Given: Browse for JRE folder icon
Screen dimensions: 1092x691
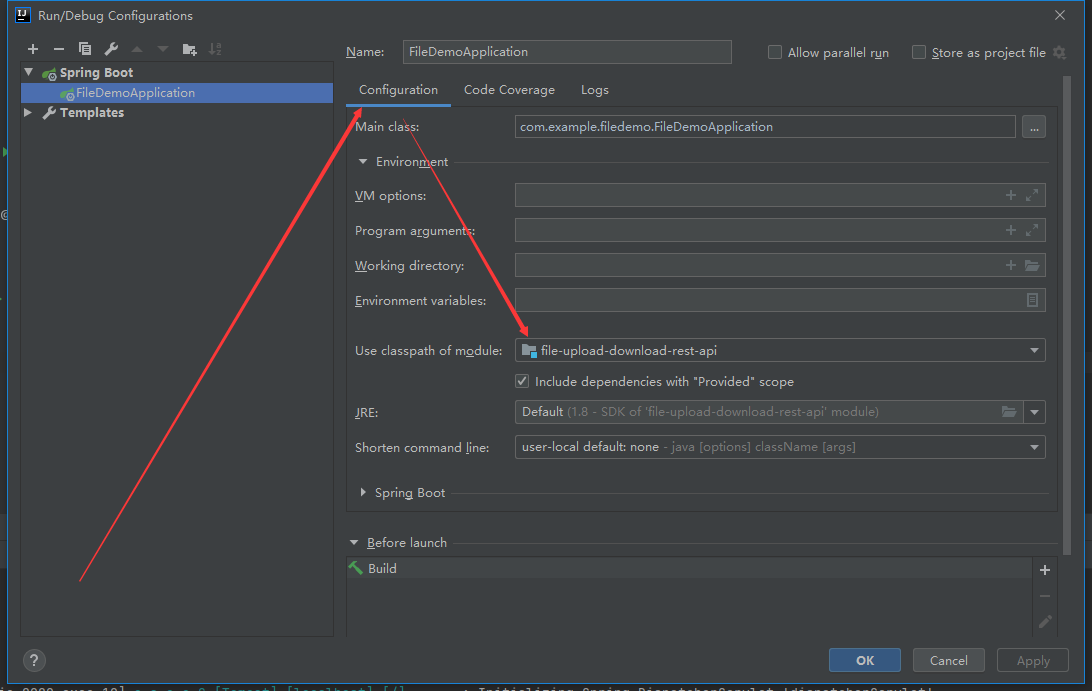Looking at the screenshot, I should coord(1009,412).
